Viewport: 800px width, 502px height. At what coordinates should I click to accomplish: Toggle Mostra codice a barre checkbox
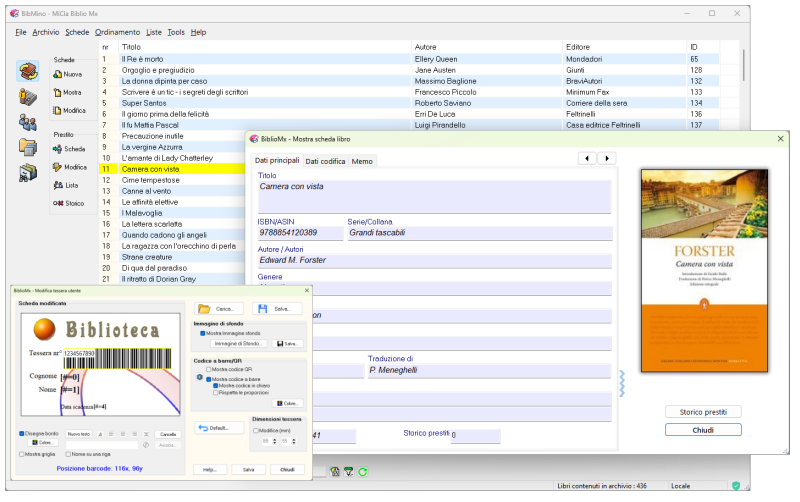208,379
